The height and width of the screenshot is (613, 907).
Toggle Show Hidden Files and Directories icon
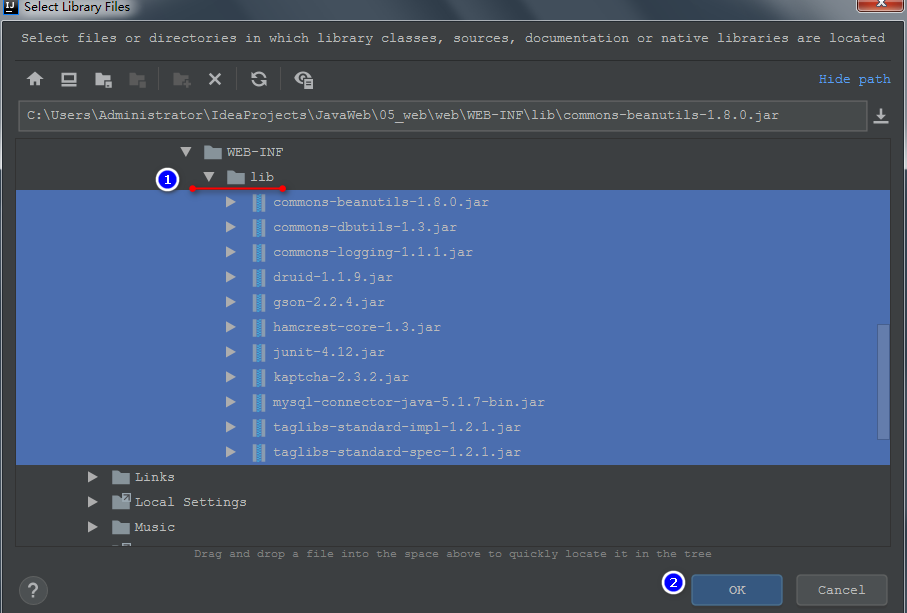[x=304, y=79]
